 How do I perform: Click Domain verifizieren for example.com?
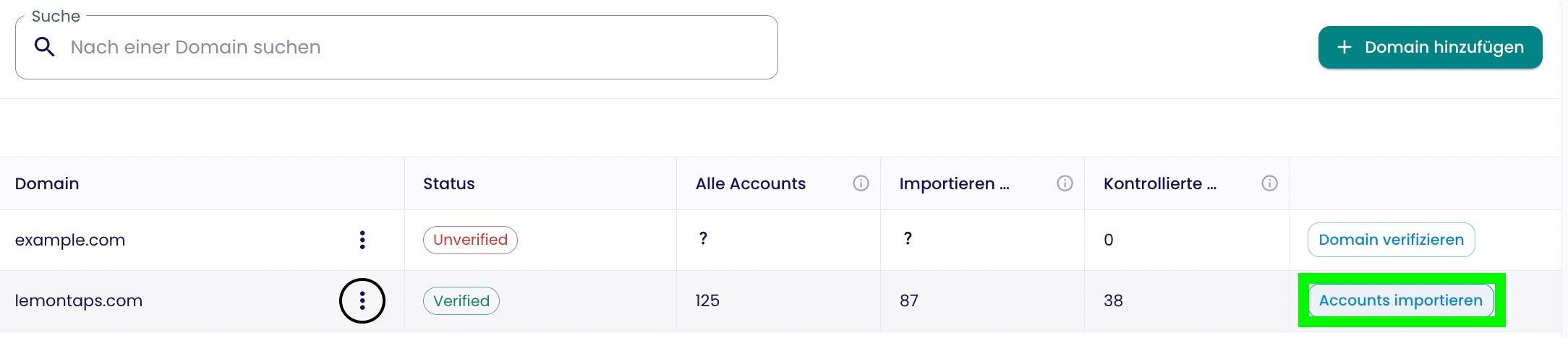(1391, 240)
